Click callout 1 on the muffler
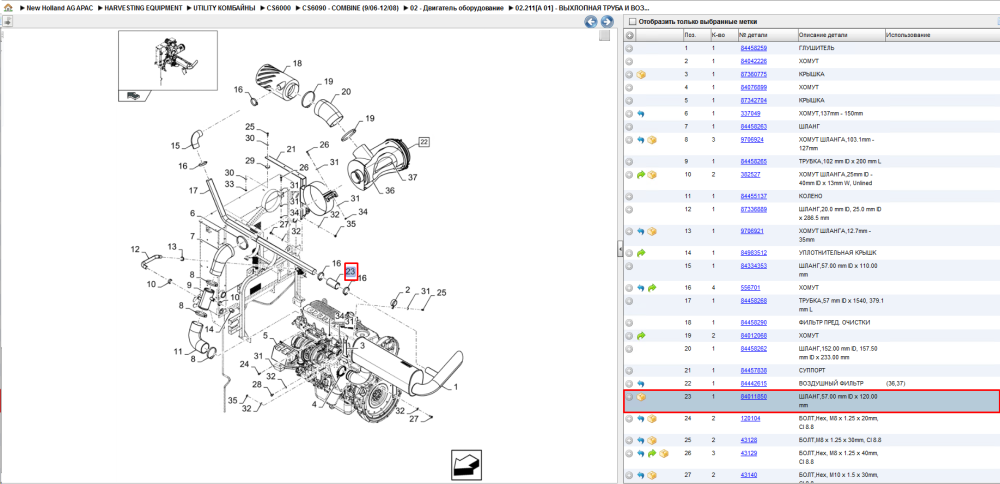This screenshot has width=1000, height=484. (455, 386)
